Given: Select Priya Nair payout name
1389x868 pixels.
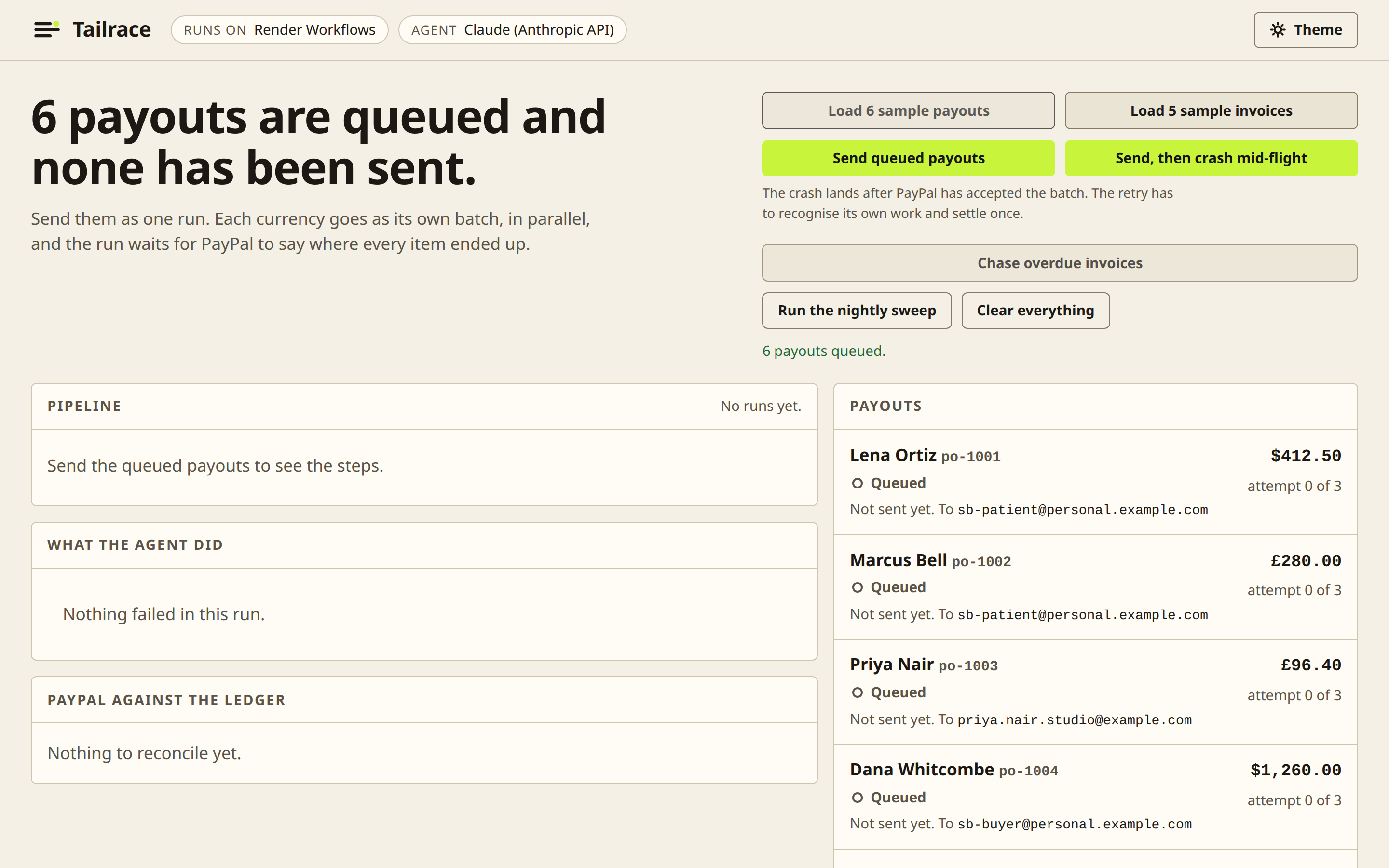Looking at the screenshot, I should pos(892,664).
